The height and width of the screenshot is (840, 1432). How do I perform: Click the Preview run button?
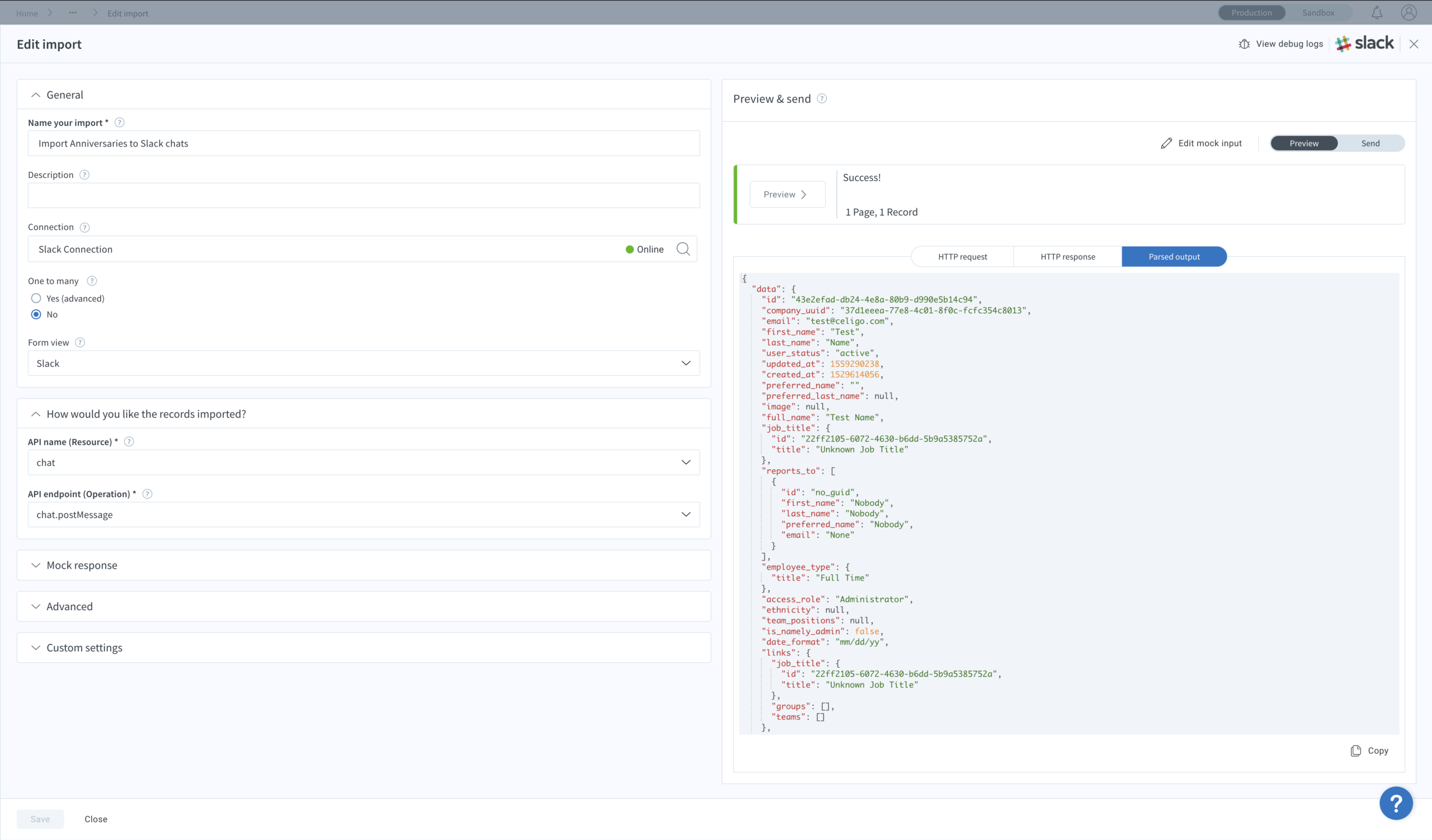point(787,194)
